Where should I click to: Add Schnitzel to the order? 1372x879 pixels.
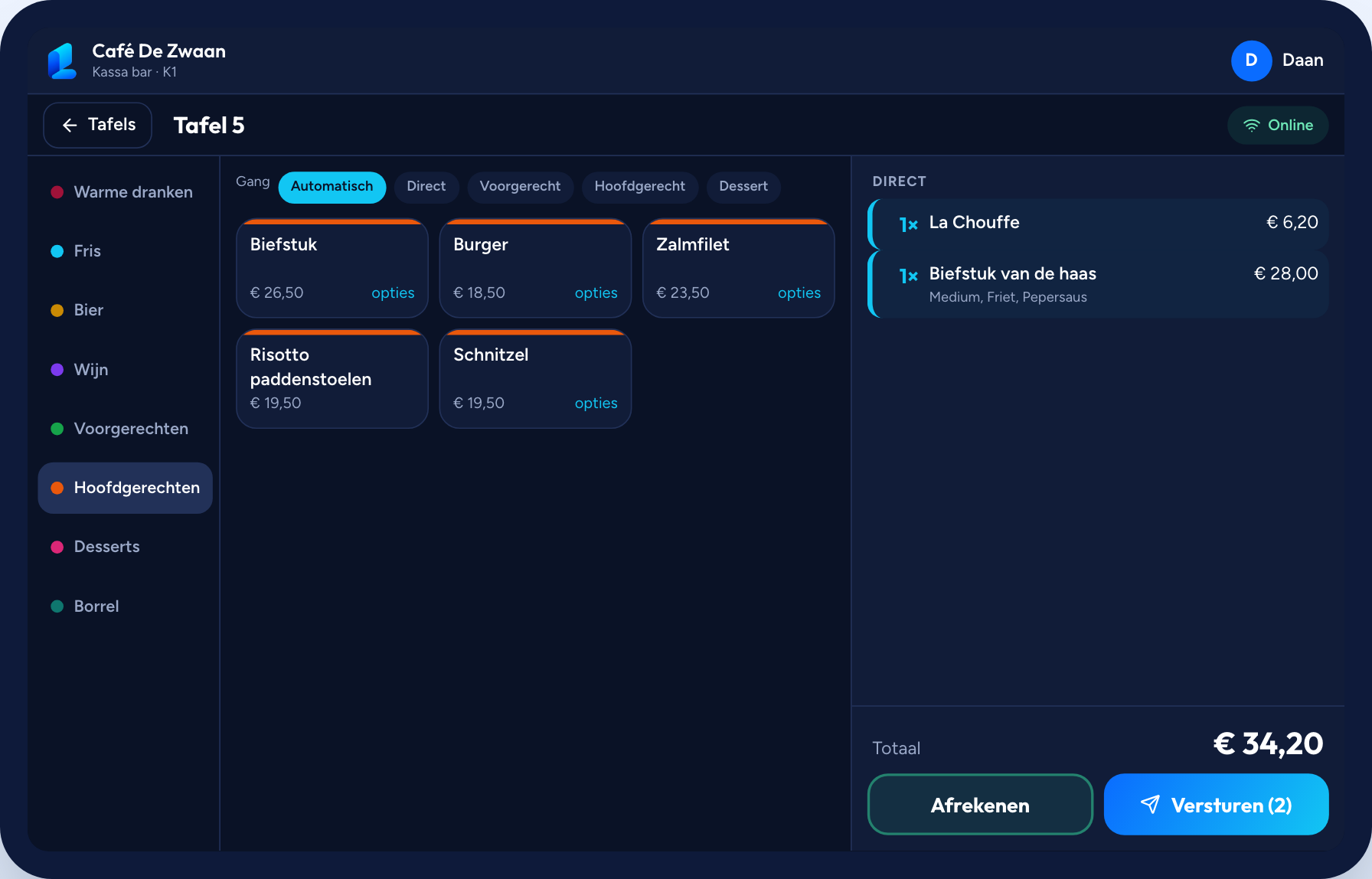535,378
